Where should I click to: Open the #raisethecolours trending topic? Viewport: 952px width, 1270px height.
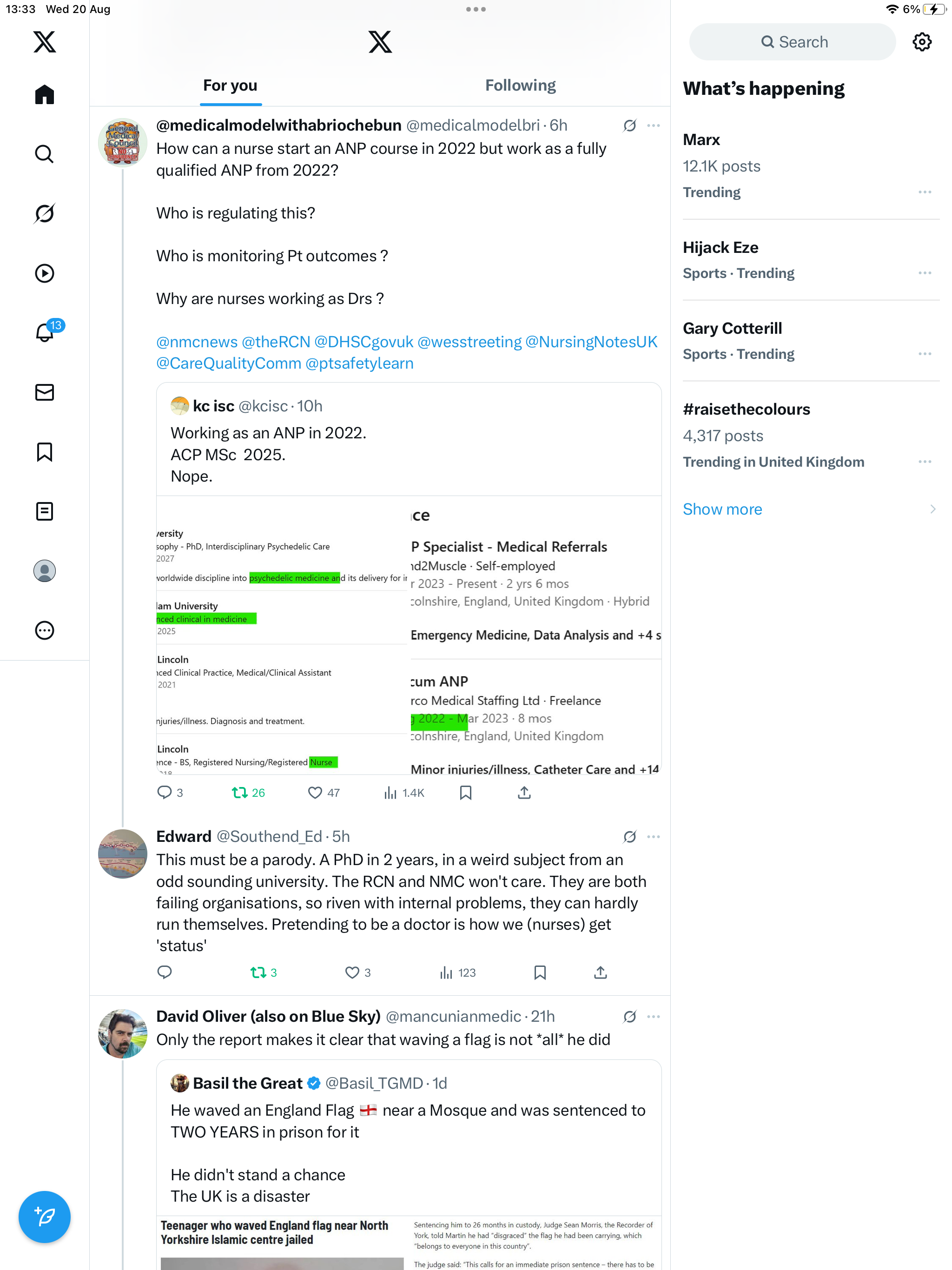coord(746,410)
